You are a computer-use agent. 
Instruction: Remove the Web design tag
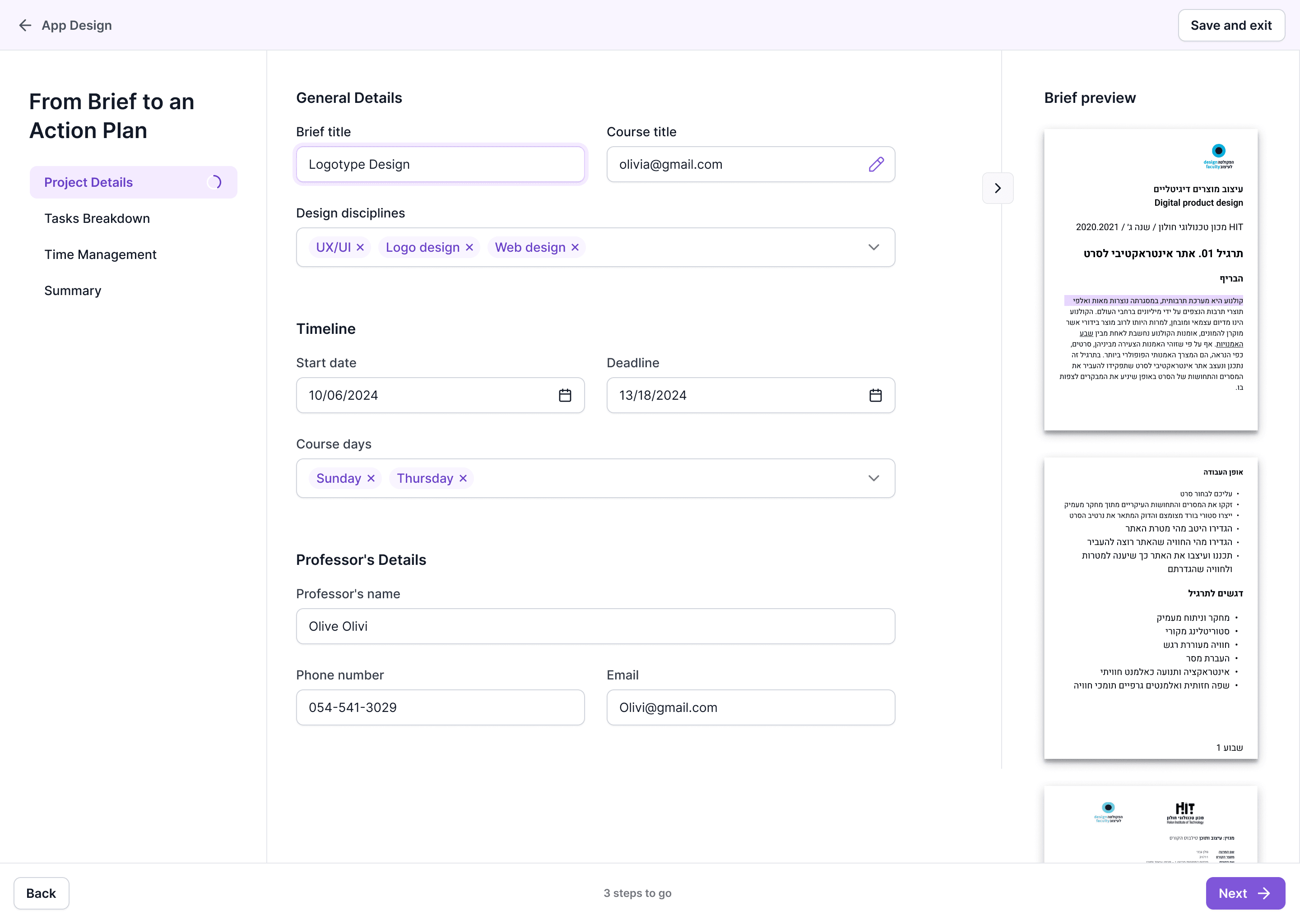click(575, 248)
